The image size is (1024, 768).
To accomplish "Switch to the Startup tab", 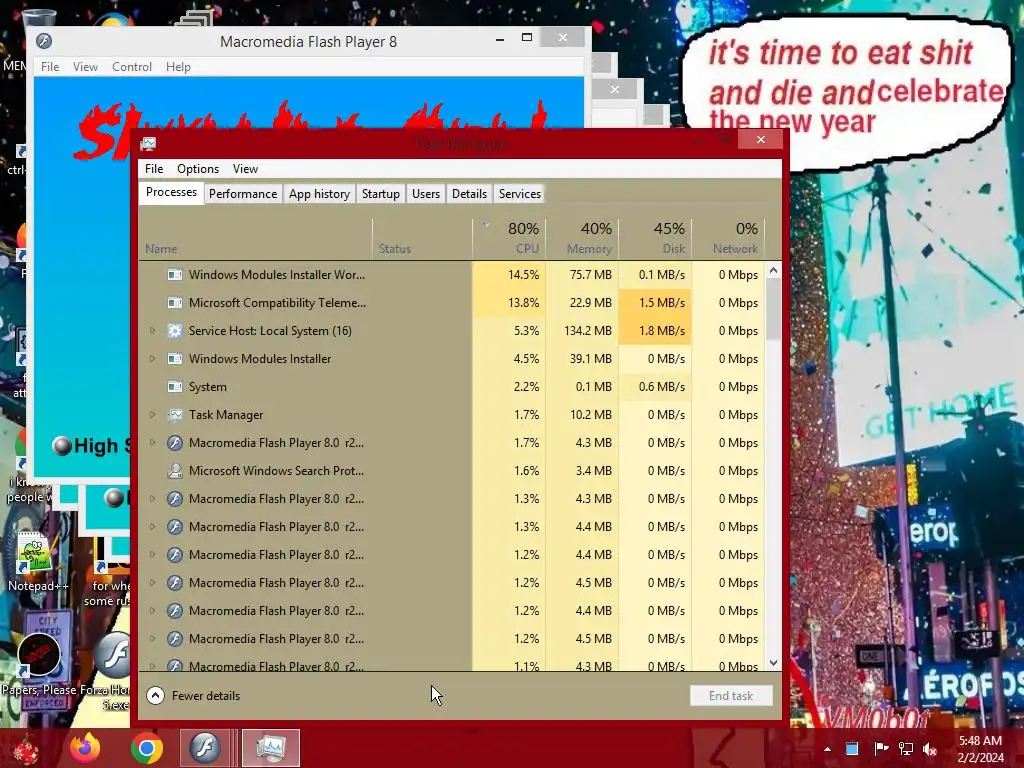I will click(x=381, y=194).
